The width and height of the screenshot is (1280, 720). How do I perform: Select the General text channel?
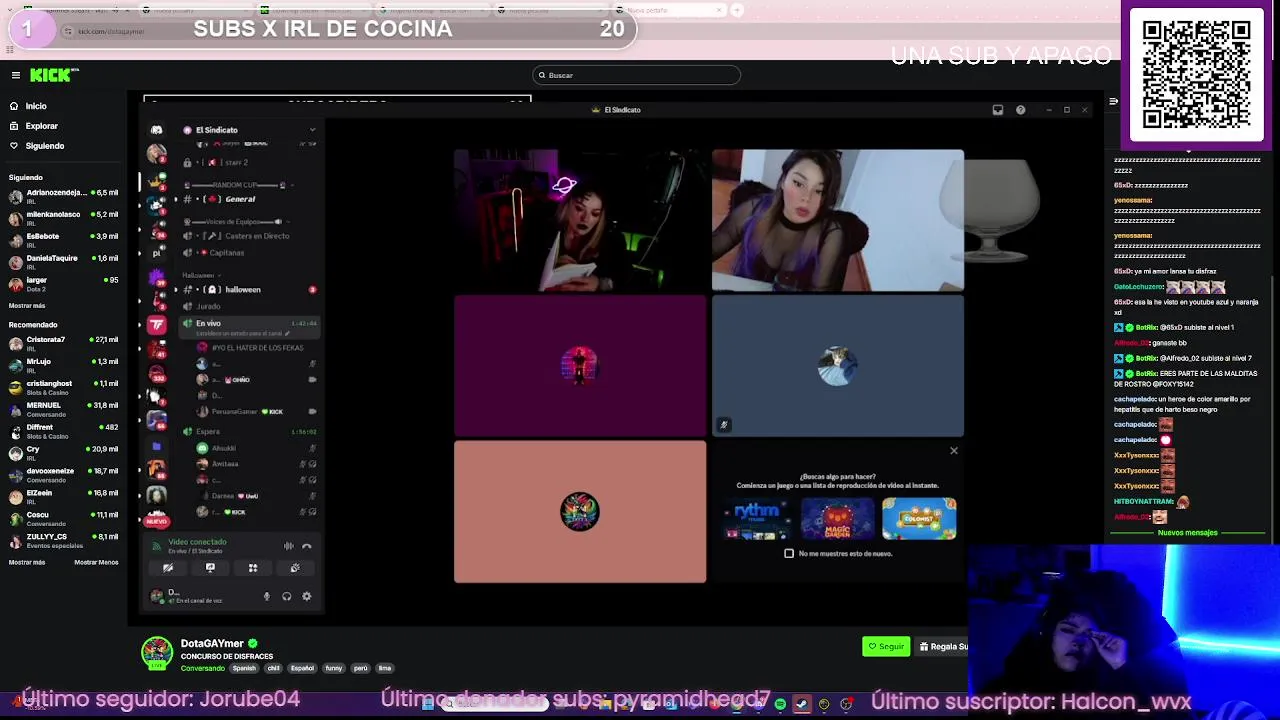(x=248, y=199)
